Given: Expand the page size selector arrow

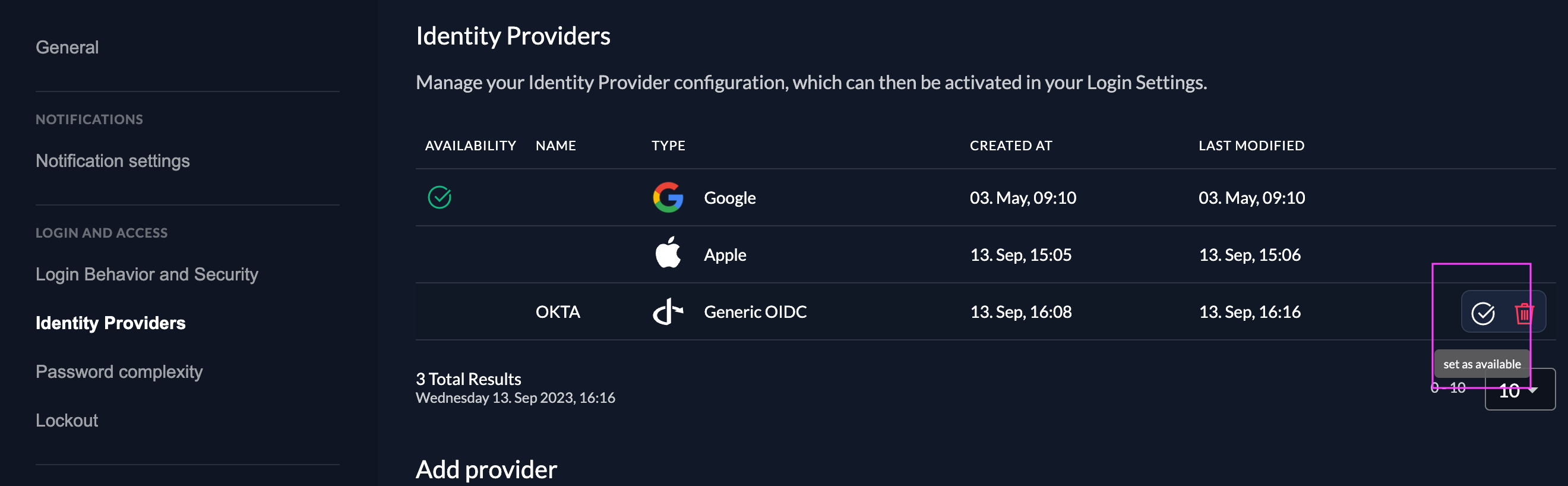Looking at the screenshot, I should coord(1534,390).
